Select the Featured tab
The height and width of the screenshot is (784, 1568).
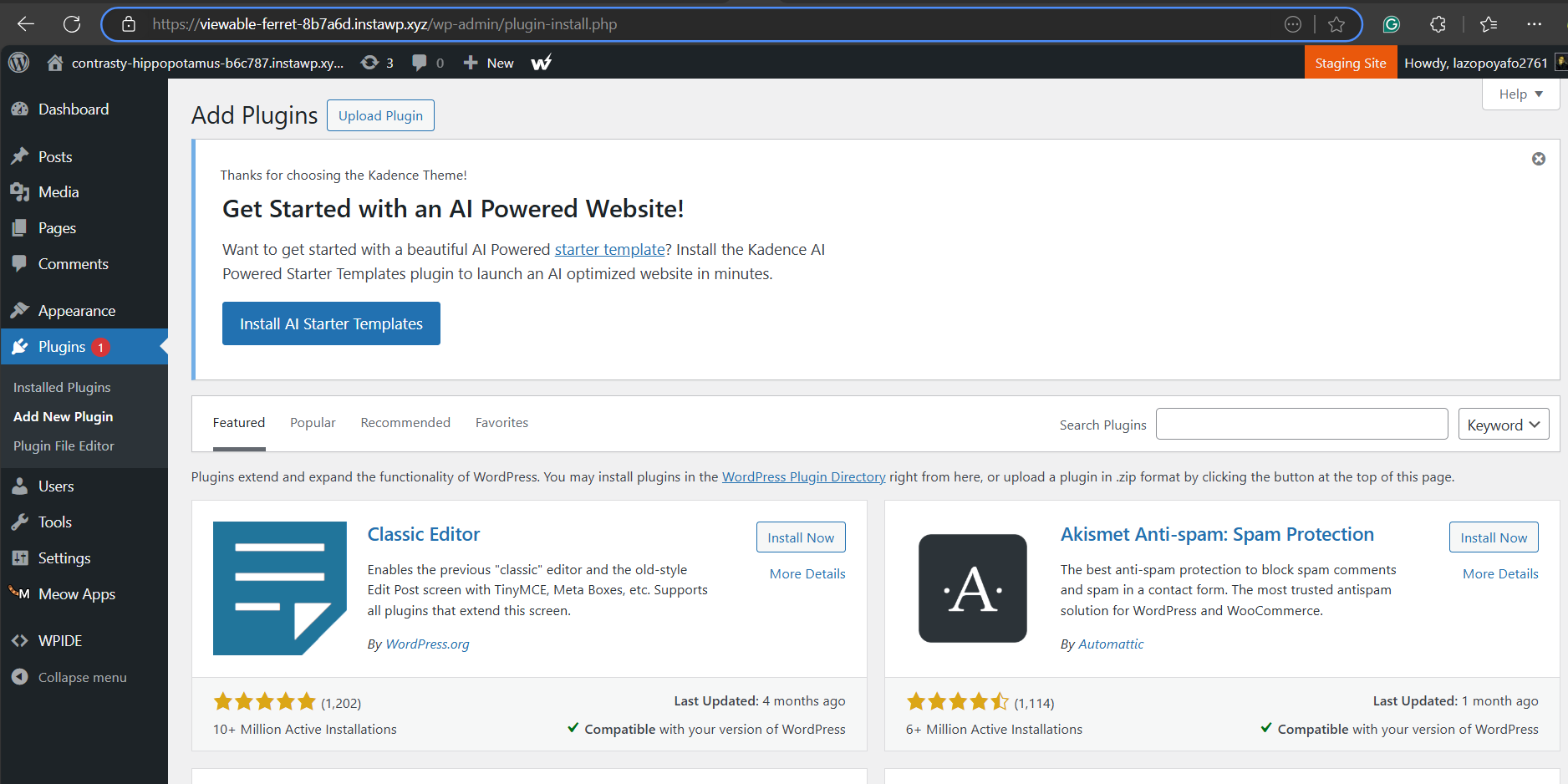click(239, 423)
